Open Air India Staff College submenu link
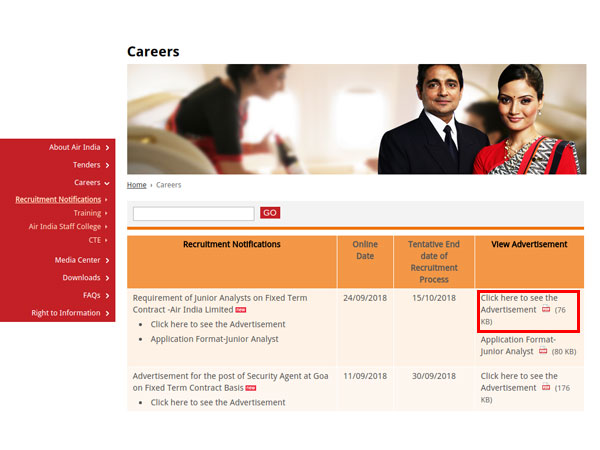This screenshot has width=600, height=450. (65, 227)
